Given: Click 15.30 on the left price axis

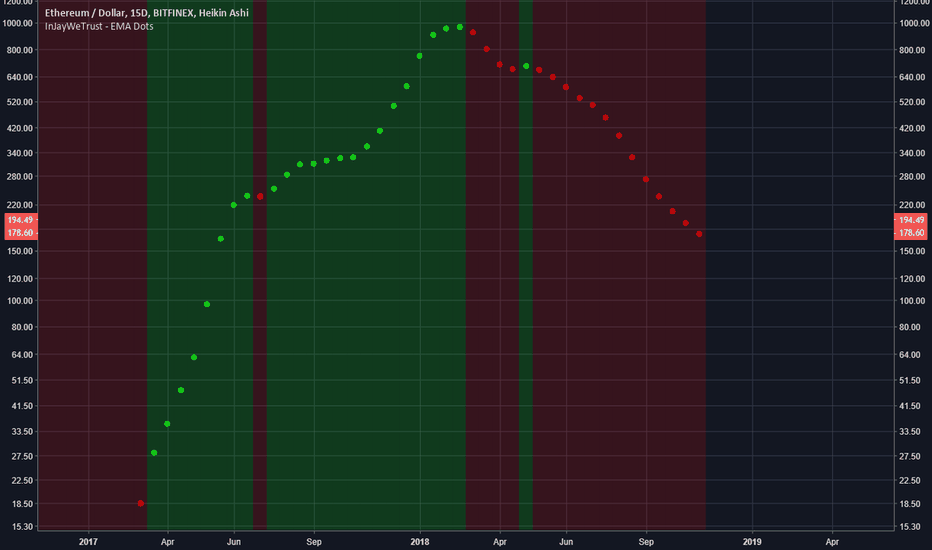Looking at the screenshot, I should 22,527.
